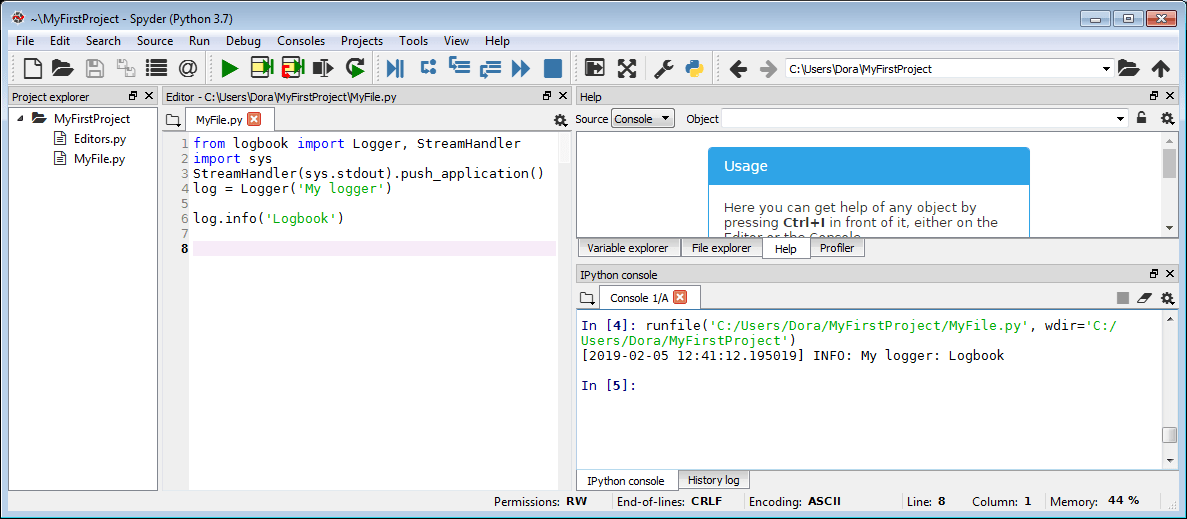
Task: Open the PYTHONPATH manager Python icon
Action: point(693,68)
